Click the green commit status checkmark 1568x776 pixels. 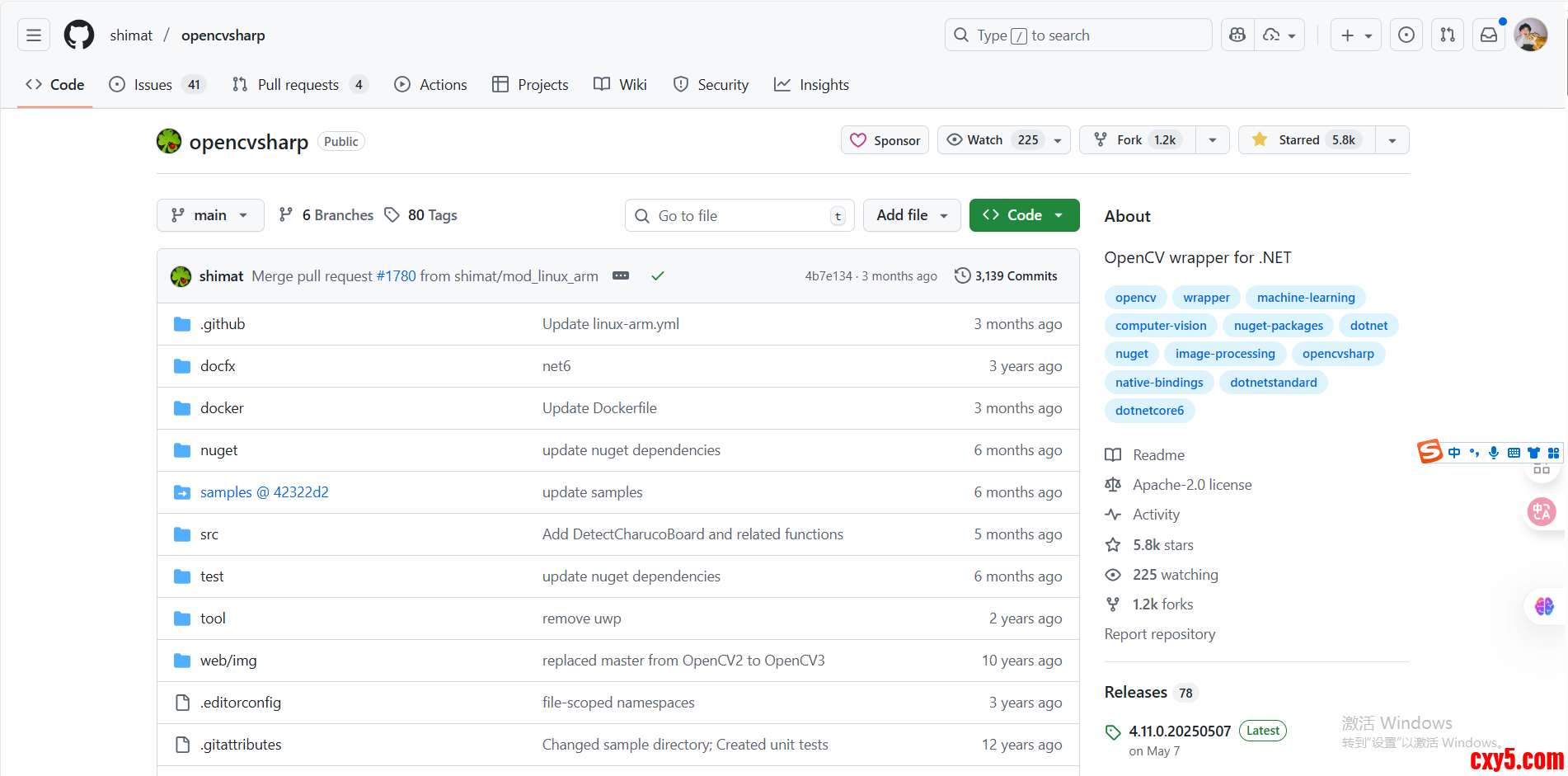(658, 276)
